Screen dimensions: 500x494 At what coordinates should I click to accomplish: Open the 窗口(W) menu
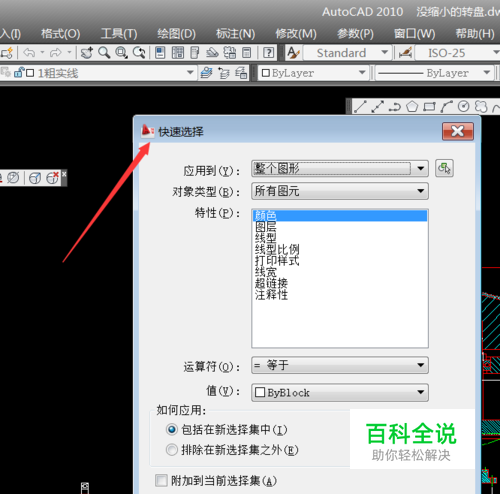[x=414, y=33]
